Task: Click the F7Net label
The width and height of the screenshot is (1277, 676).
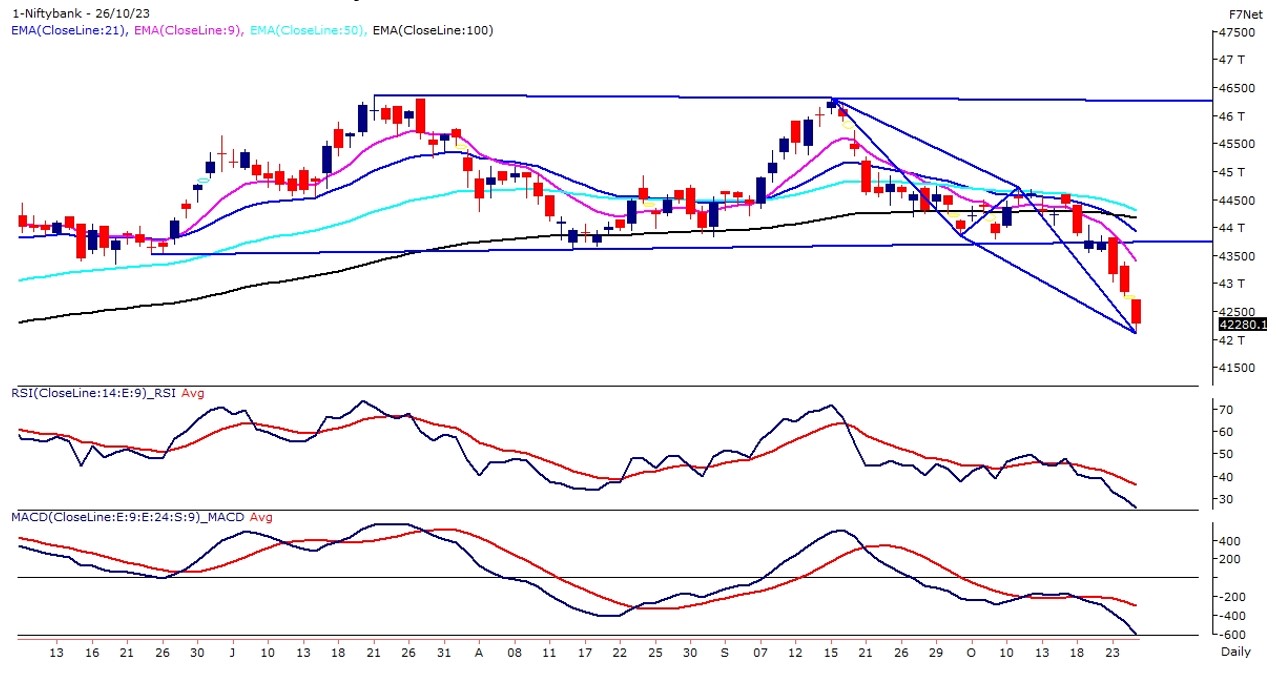Action: point(1245,15)
